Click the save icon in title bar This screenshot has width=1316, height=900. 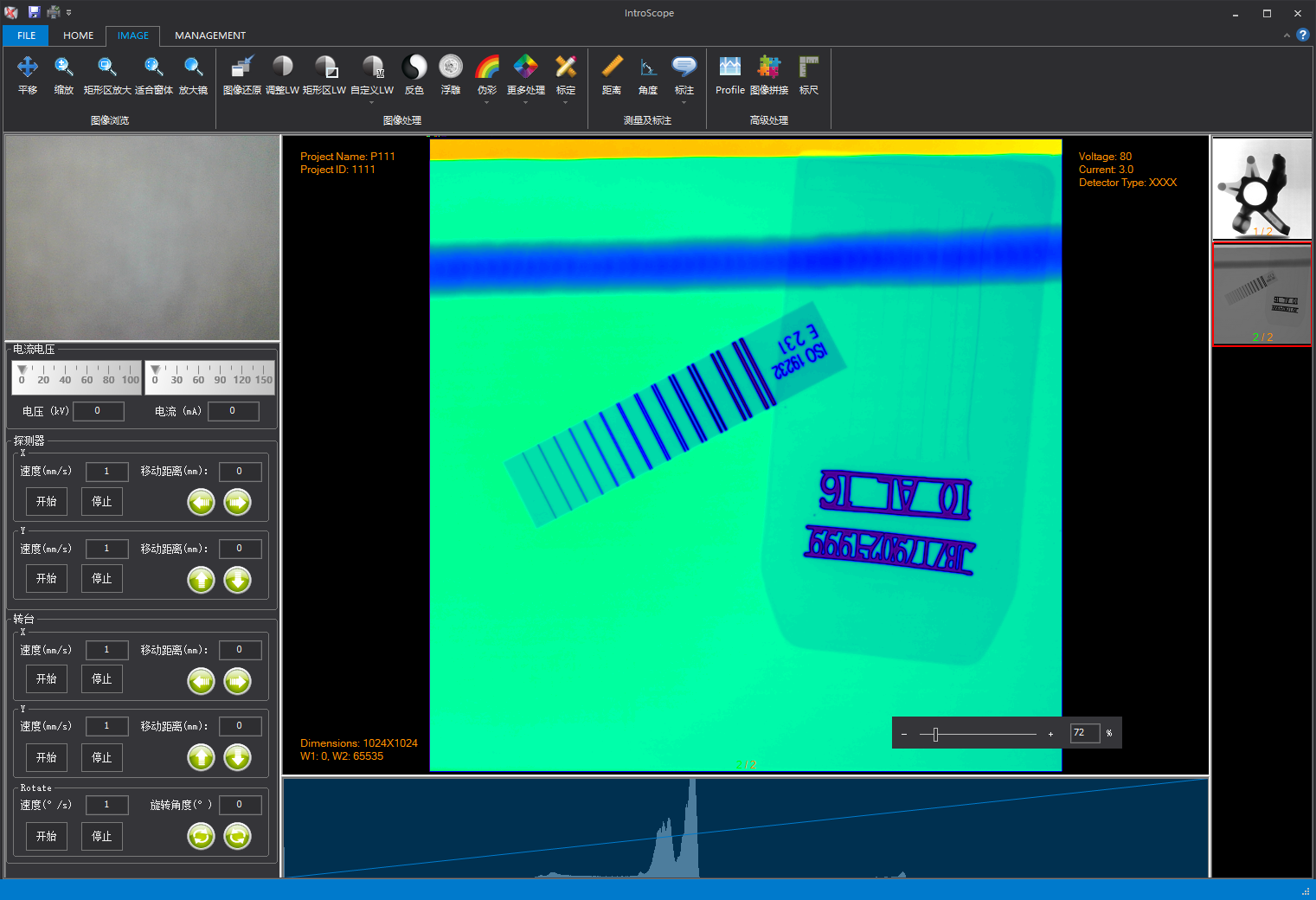[x=34, y=12]
